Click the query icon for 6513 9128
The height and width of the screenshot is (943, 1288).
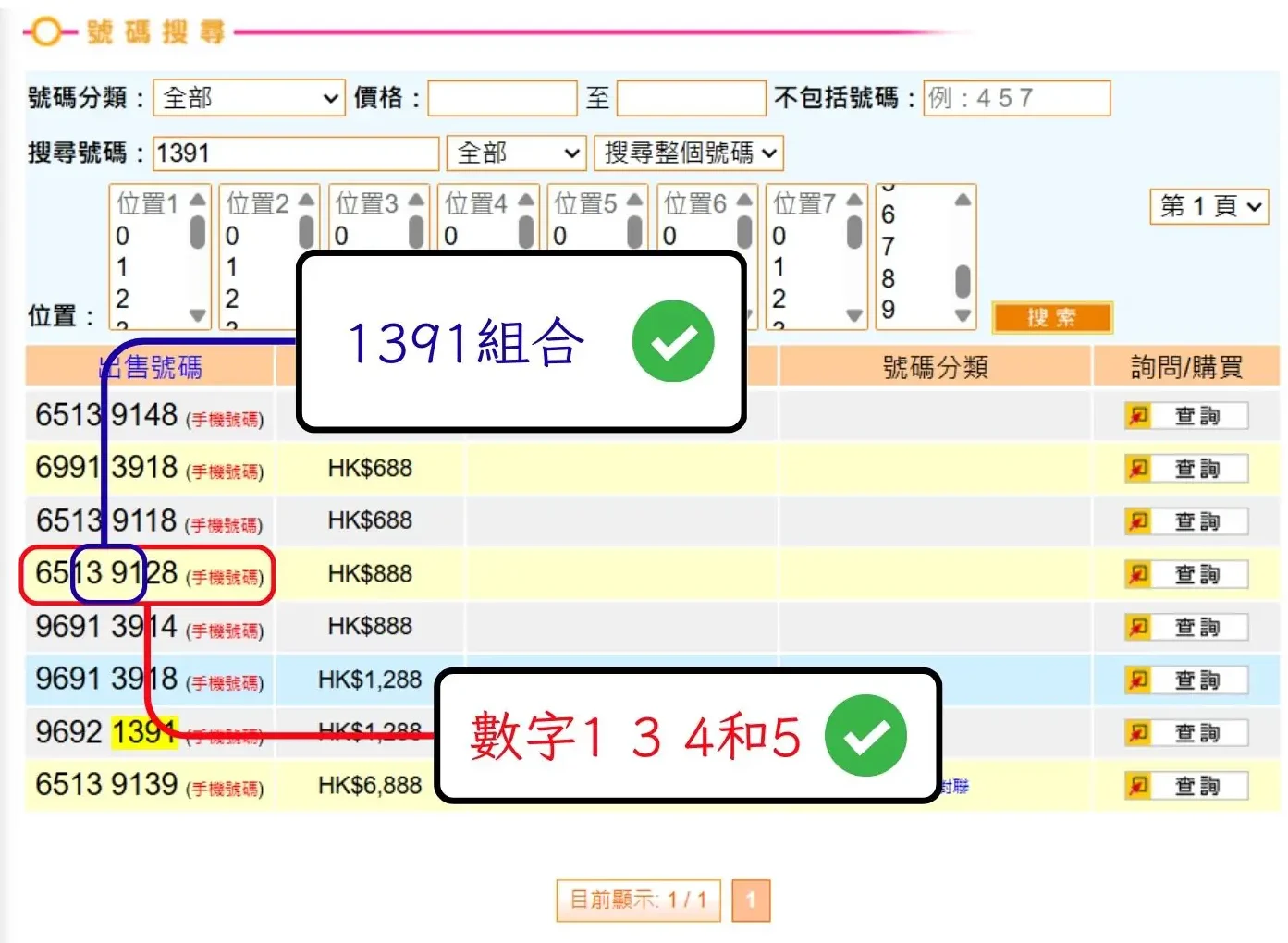tap(1137, 574)
